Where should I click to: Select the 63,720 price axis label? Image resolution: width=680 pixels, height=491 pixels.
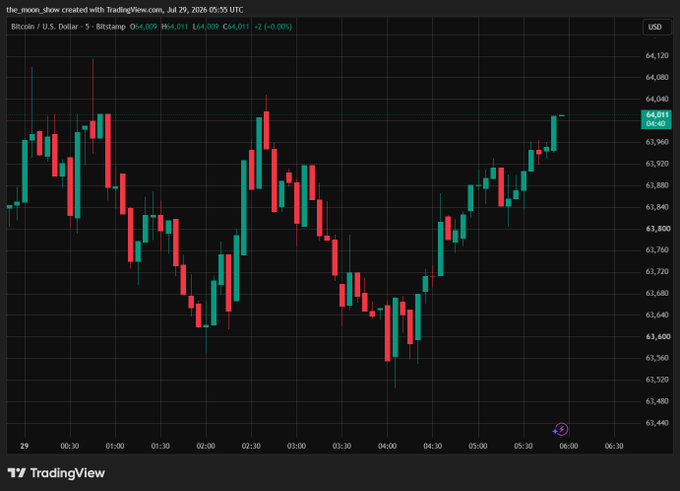pyautogui.click(x=657, y=272)
